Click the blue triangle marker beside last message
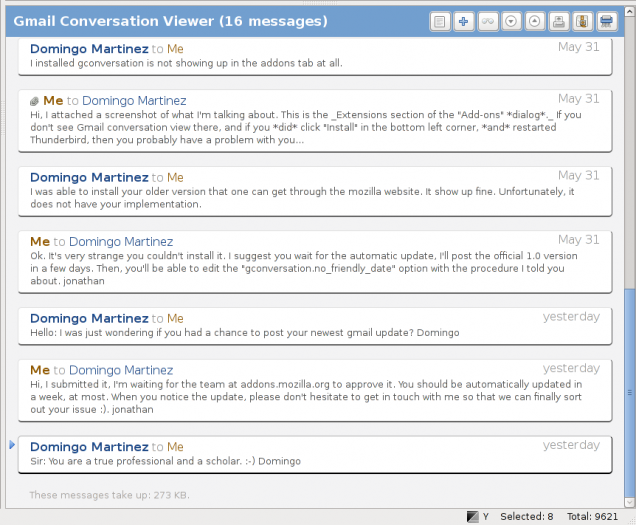636x525 pixels. [x=12, y=445]
